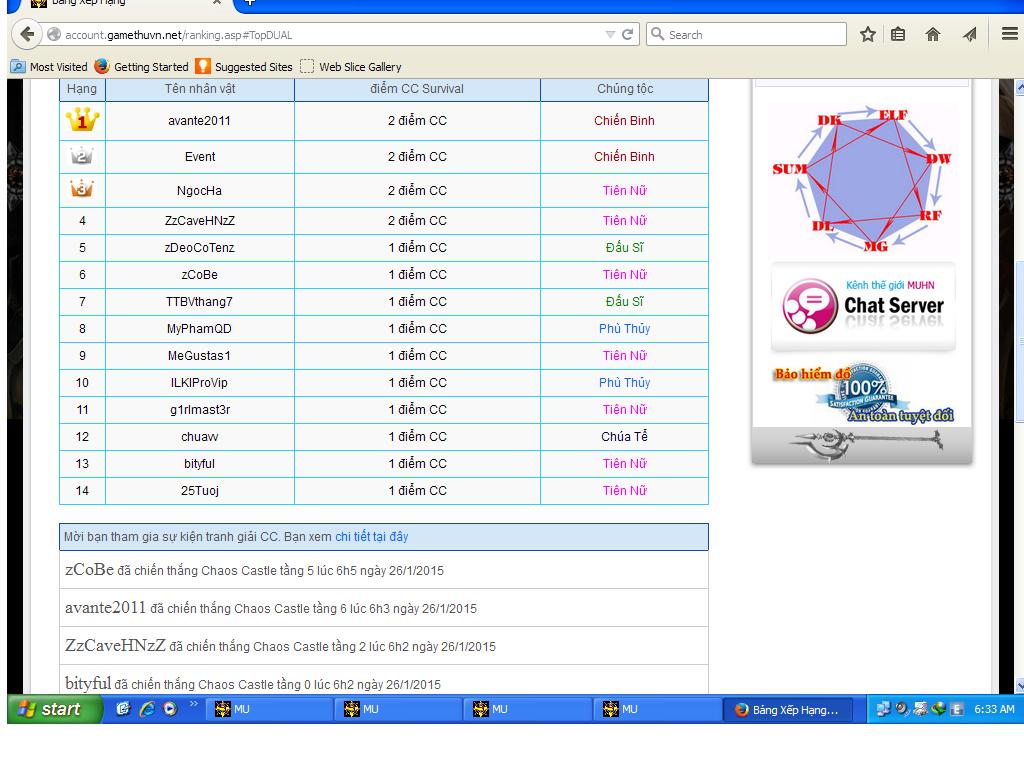The image size is (1024, 768).
Task: Click the magnifier icon in the Search box
Action: coord(658,34)
